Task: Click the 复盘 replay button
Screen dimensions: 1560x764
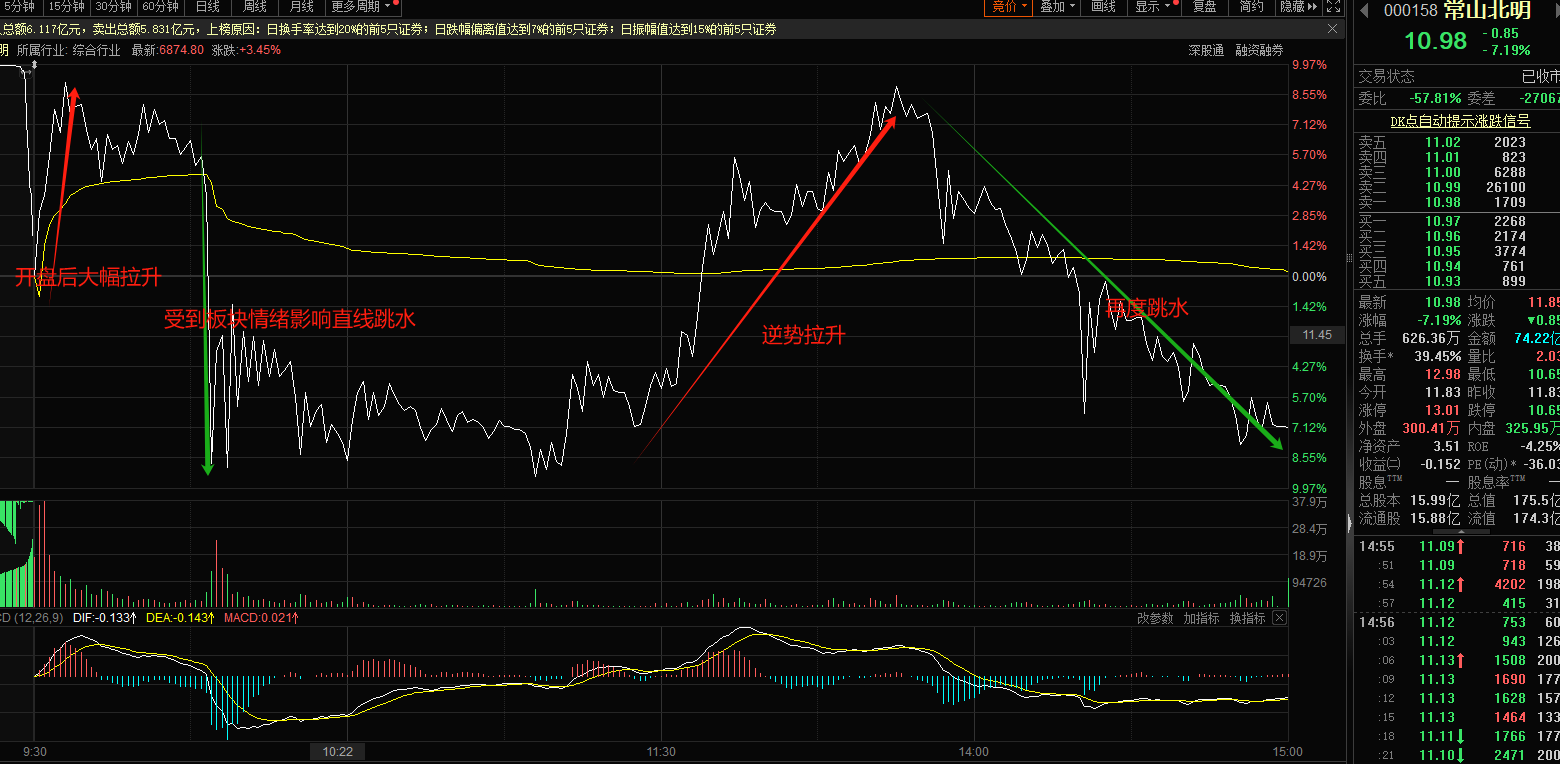Action: tap(1204, 6)
